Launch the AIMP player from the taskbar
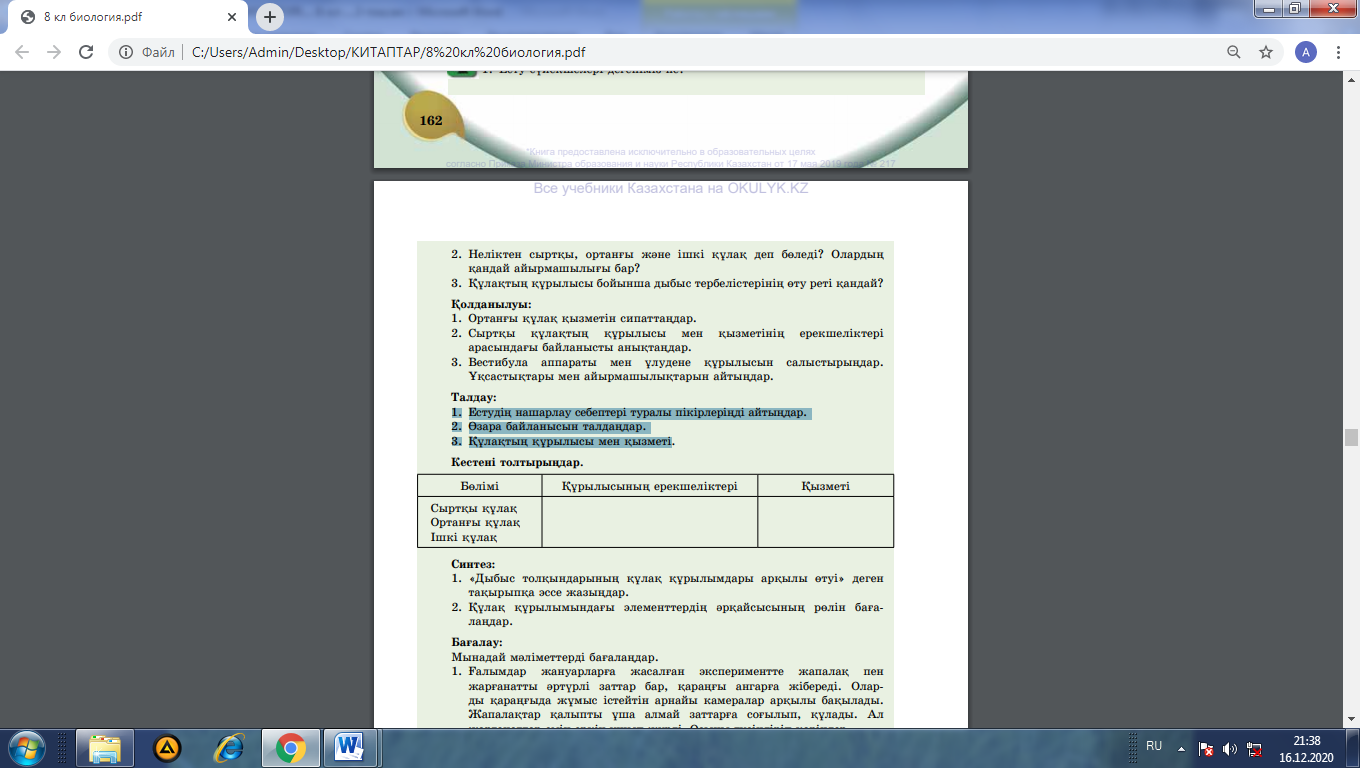 (x=167, y=747)
